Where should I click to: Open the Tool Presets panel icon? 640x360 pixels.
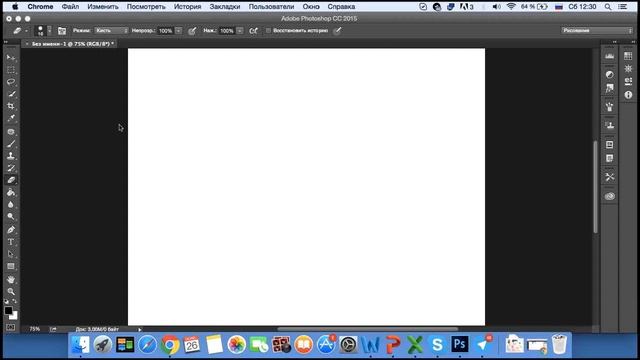[x=609, y=177]
